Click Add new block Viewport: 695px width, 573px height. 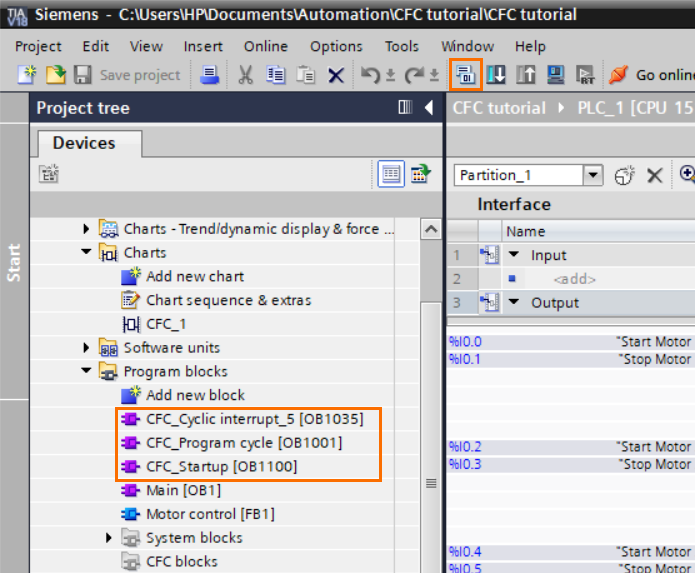(195, 395)
